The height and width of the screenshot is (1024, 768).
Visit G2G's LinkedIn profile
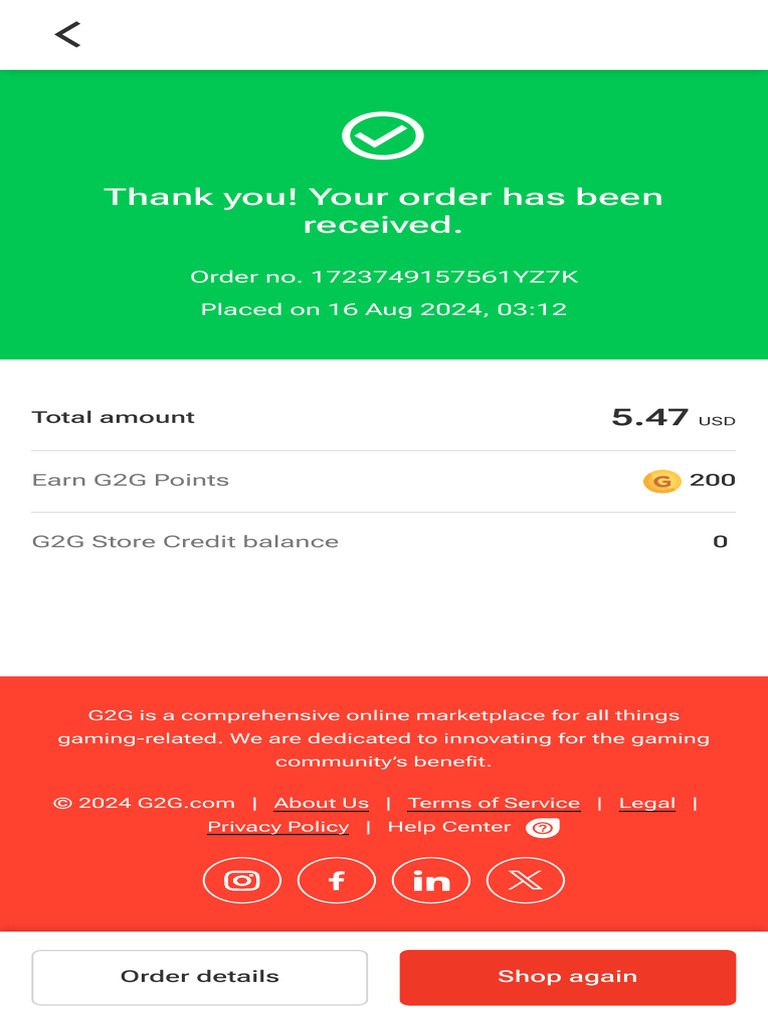click(431, 880)
